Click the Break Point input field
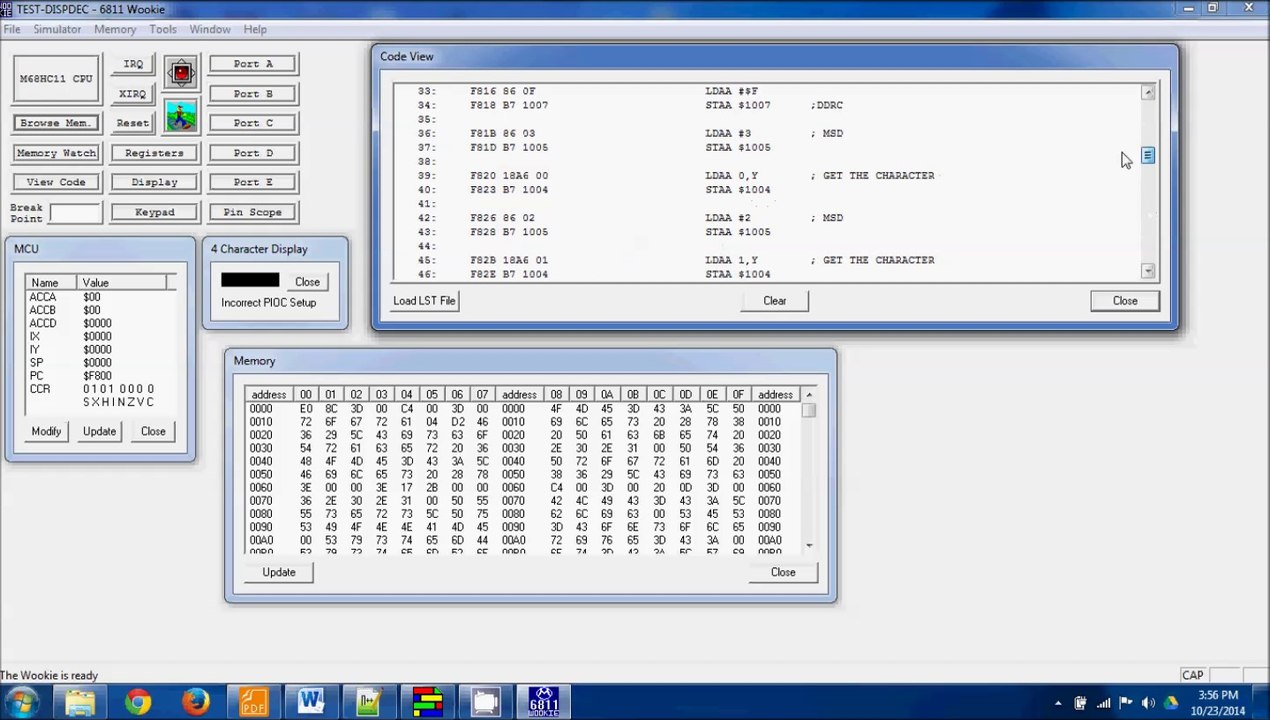 tap(76, 213)
